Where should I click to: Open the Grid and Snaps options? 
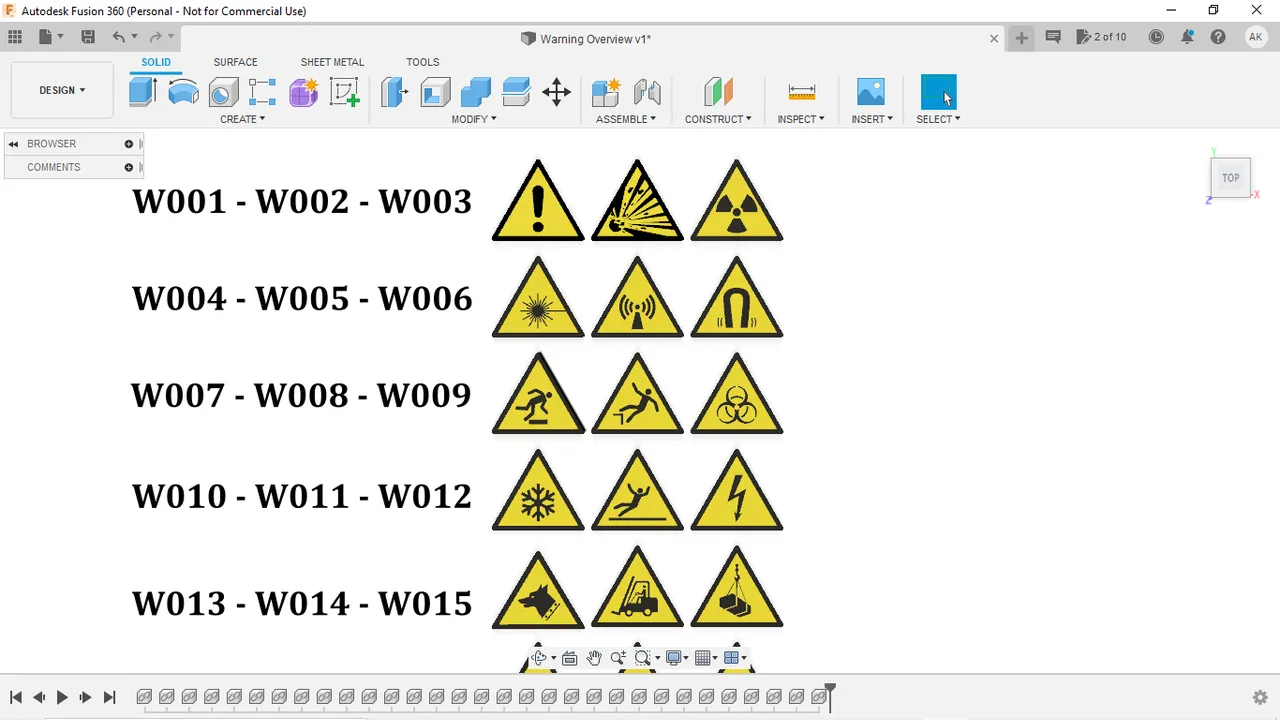703,657
